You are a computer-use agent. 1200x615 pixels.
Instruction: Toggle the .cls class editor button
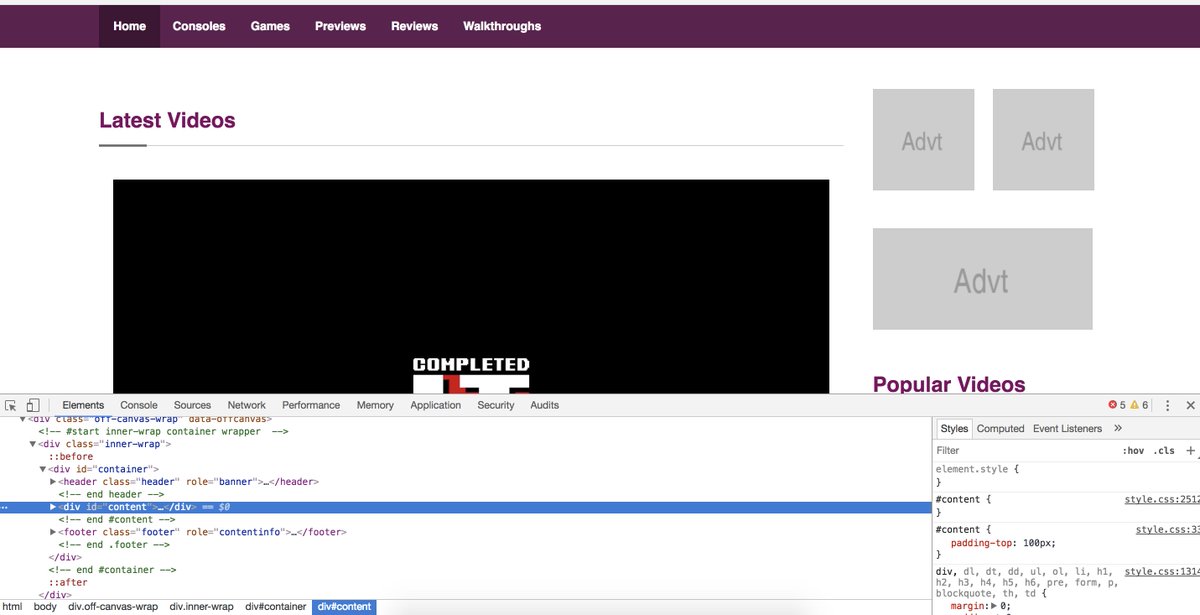(x=1164, y=451)
